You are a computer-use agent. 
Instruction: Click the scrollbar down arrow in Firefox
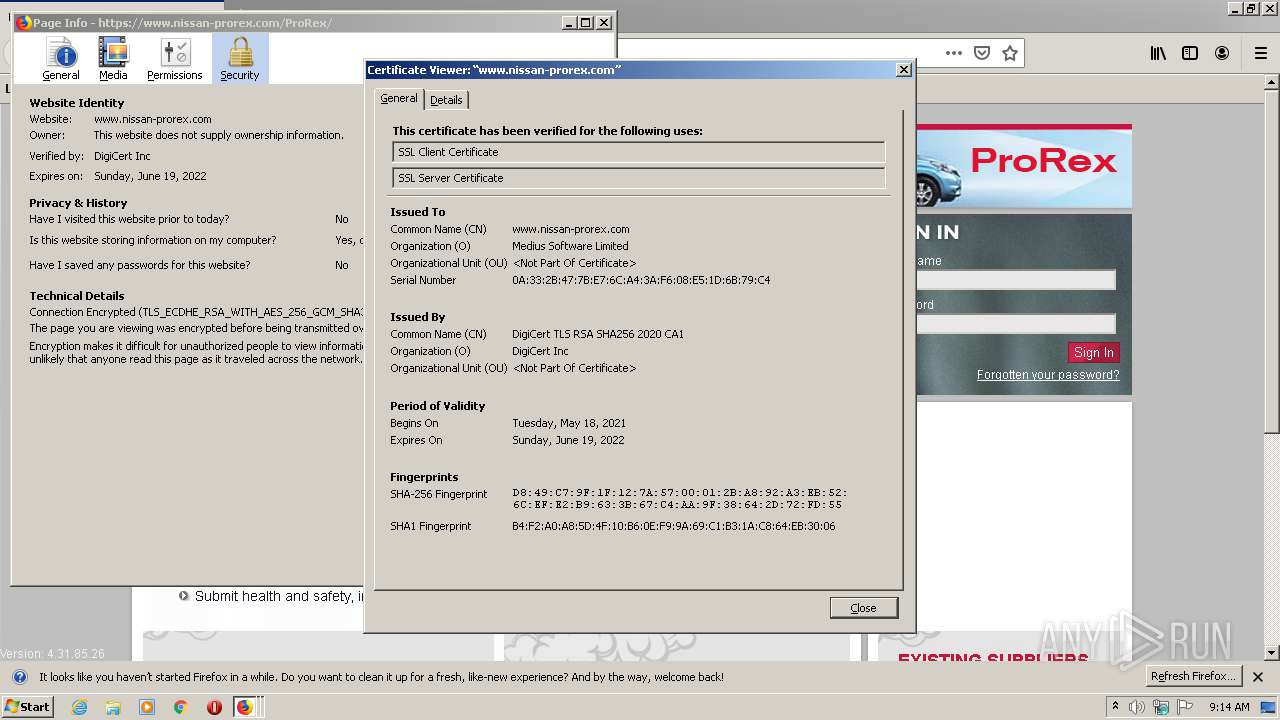(1272, 653)
